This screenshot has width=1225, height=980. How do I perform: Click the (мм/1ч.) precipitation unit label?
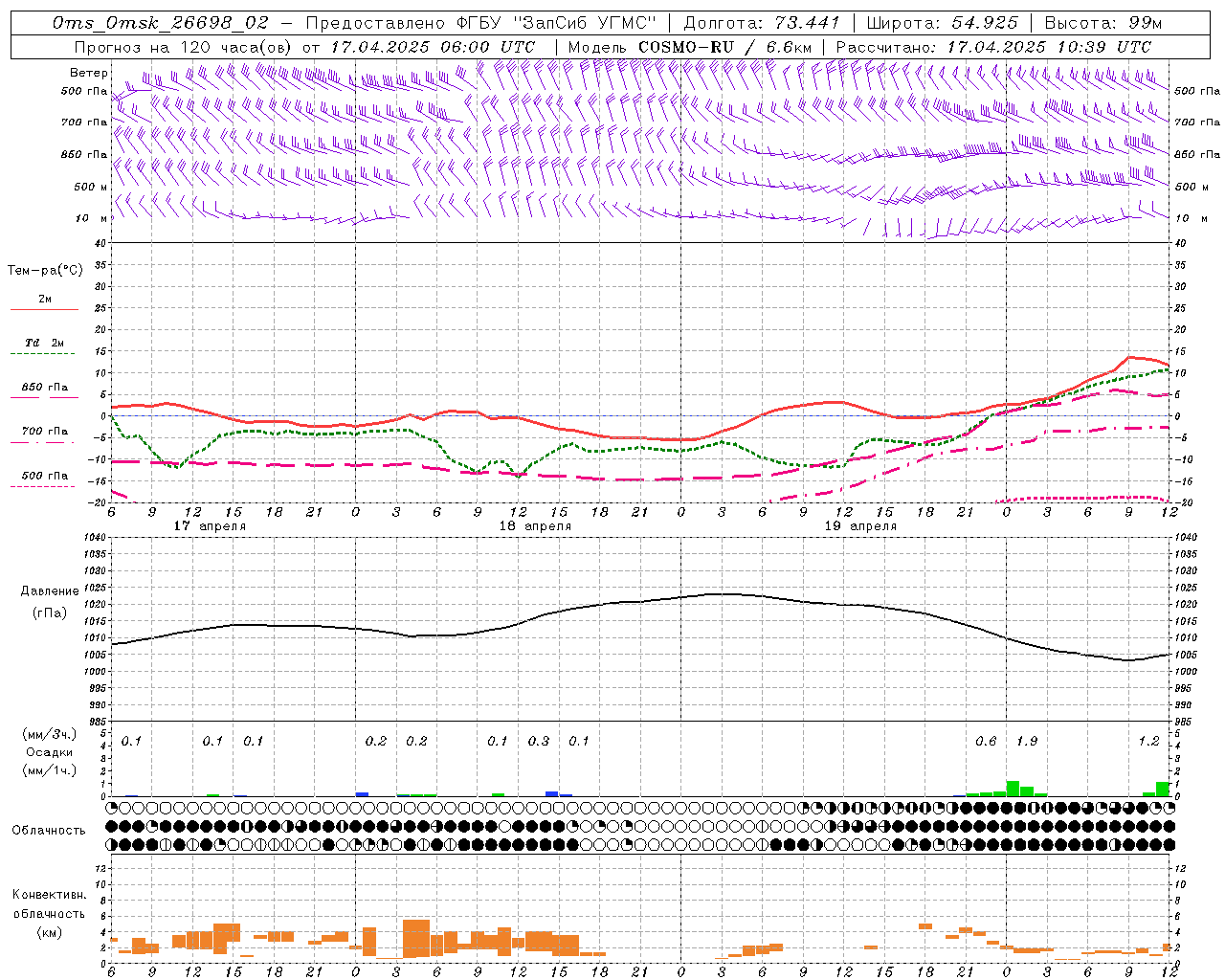pyautogui.click(x=50, y=770)
